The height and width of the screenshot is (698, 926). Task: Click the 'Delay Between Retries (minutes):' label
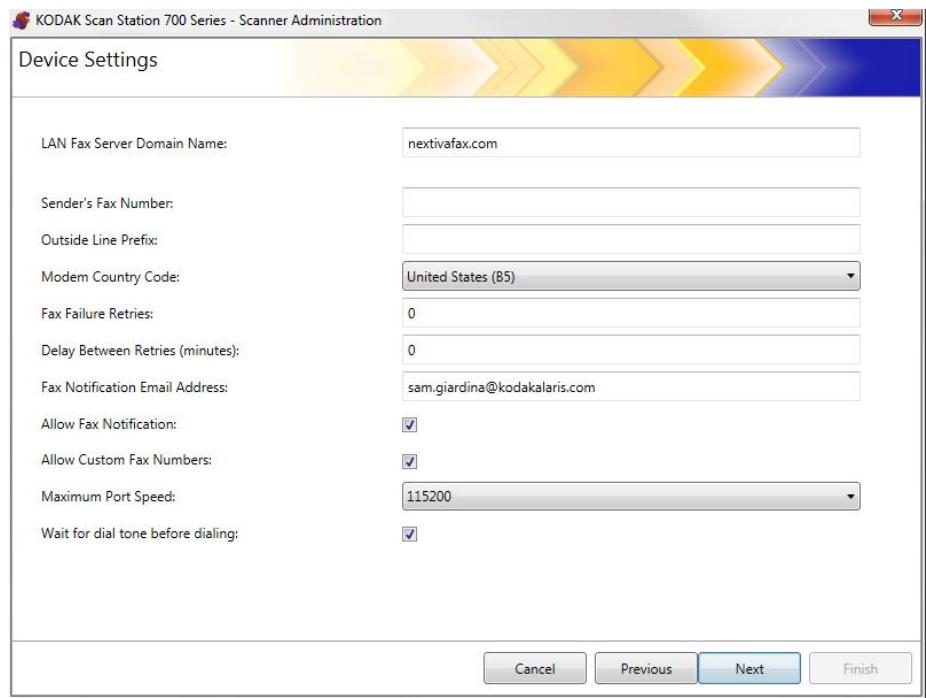(x=140, y=350)
